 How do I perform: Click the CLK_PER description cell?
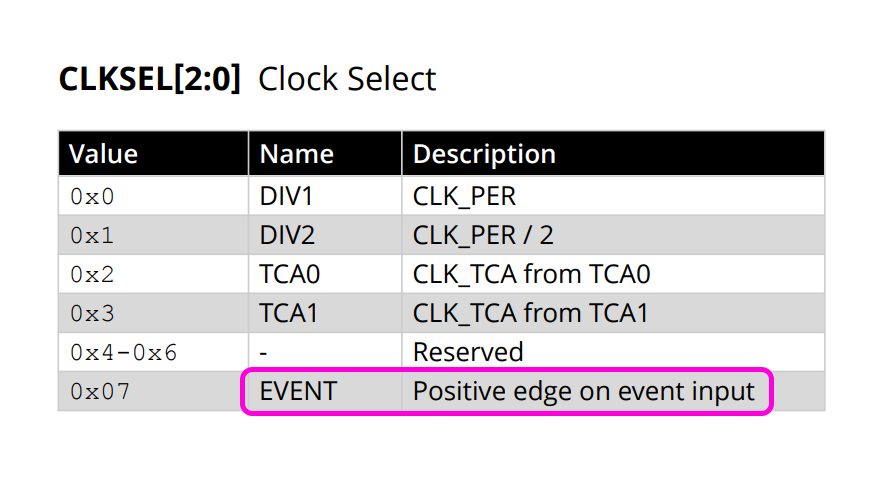(464, 196)
